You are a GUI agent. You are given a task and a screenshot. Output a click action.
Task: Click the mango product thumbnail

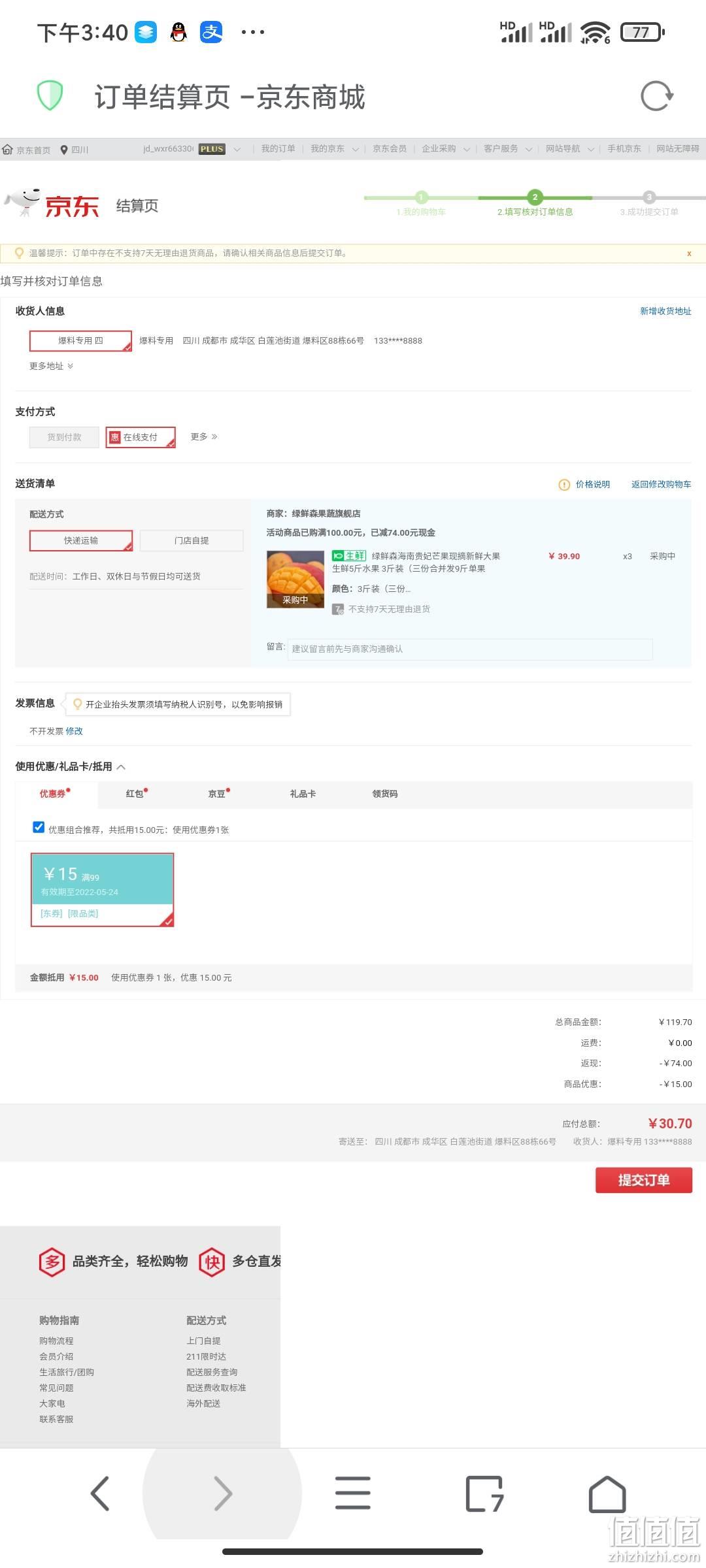(x=295, y=579)
